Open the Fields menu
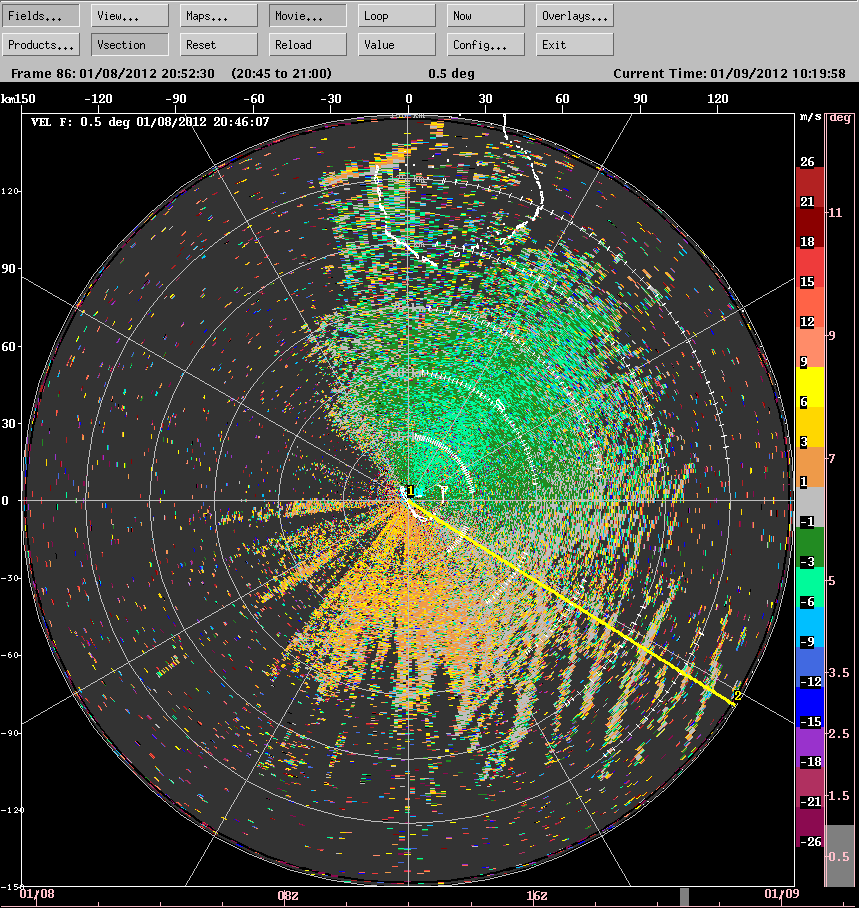The width and height of the screenshot is (859, 908). coord(40,15)
